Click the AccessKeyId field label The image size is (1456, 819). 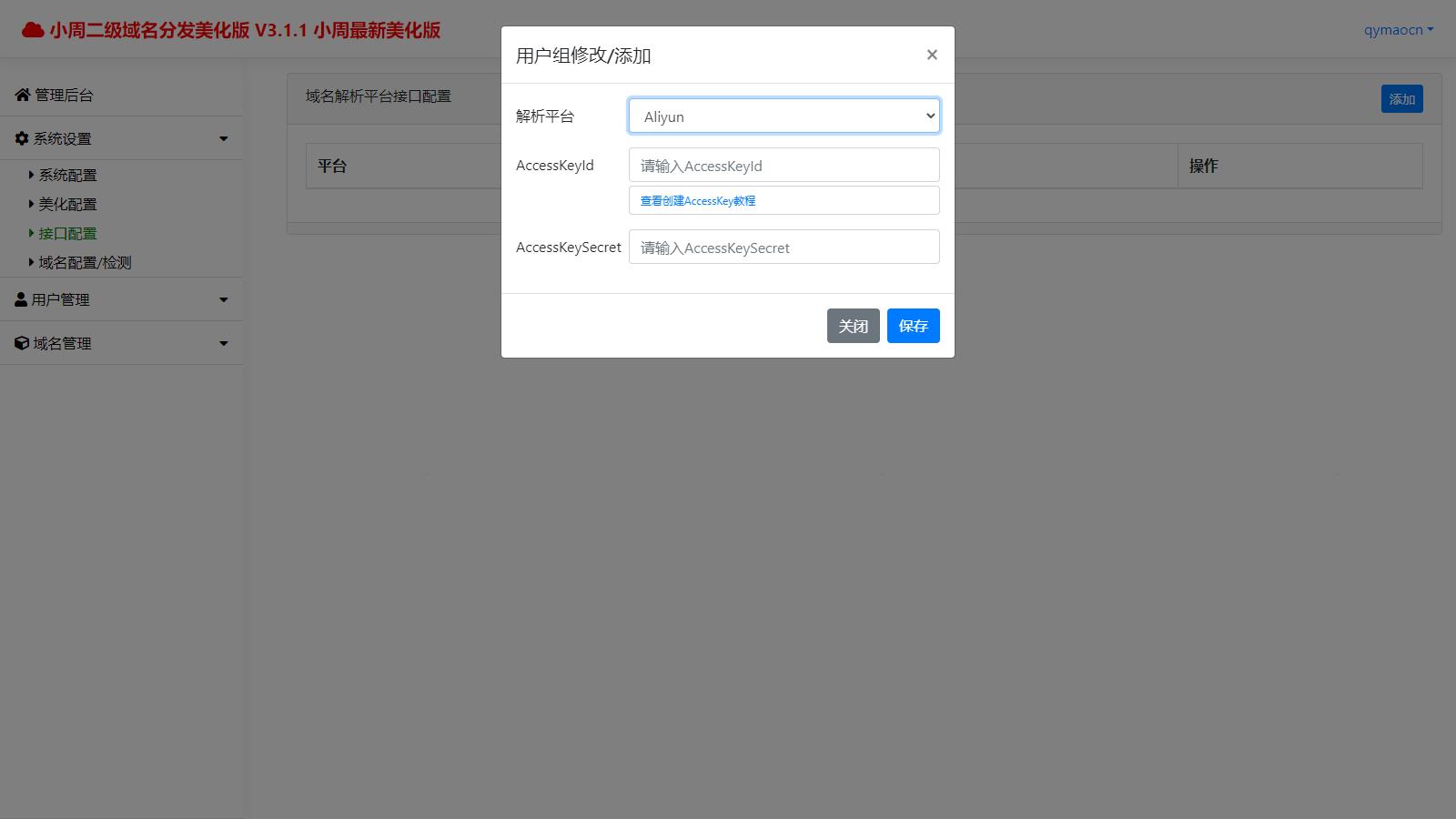pyautogui.click(x=555, y=165)
